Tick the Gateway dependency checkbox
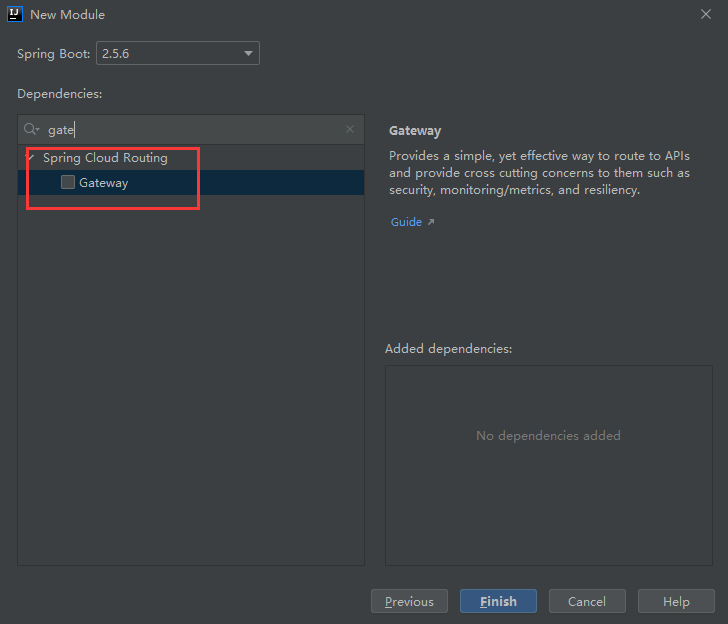Image resolution: width=728 pixels, height=624 pixels. coord(68,182)
